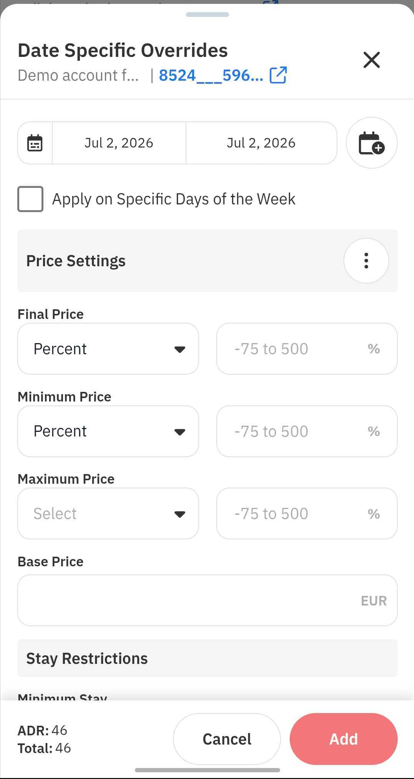Close the Date Specific Overrides dialog
Screen dimensions: 414x779
click(371, 60)
